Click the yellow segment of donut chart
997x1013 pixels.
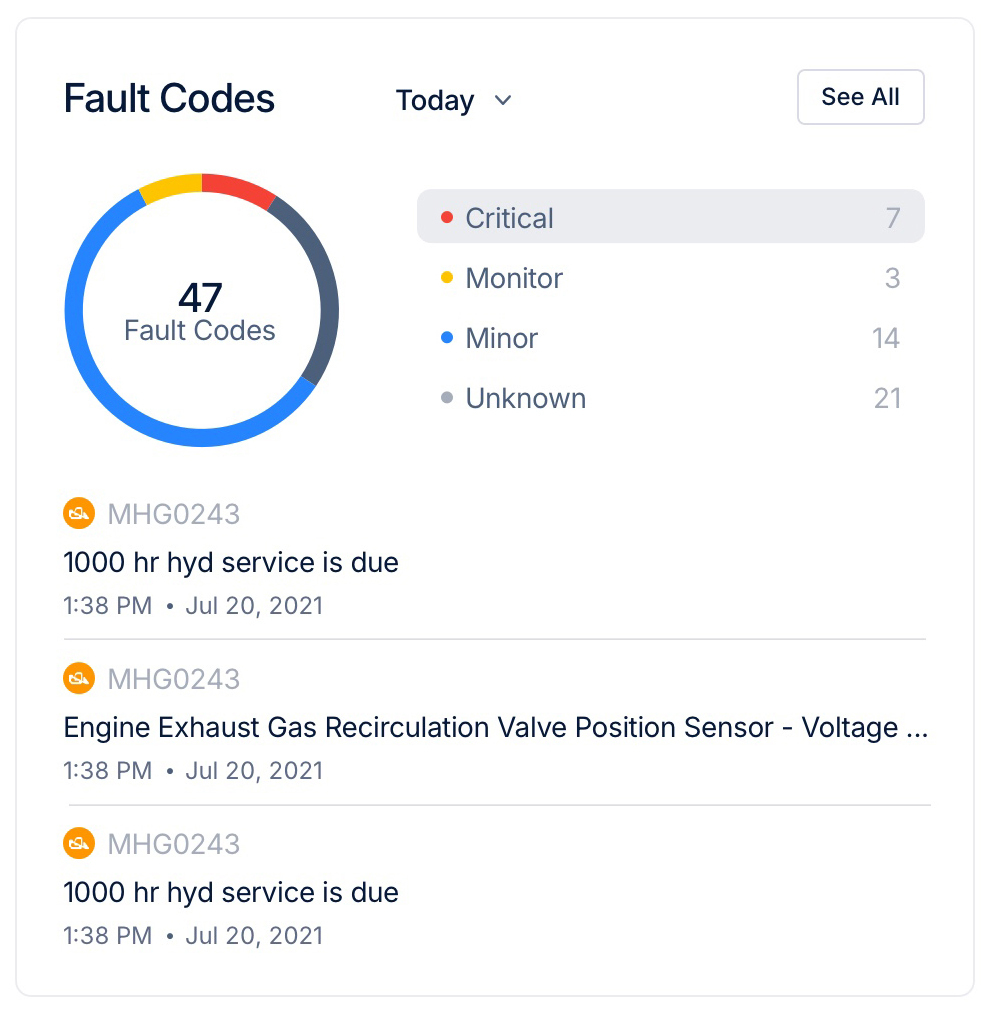[x=171, y=186]
